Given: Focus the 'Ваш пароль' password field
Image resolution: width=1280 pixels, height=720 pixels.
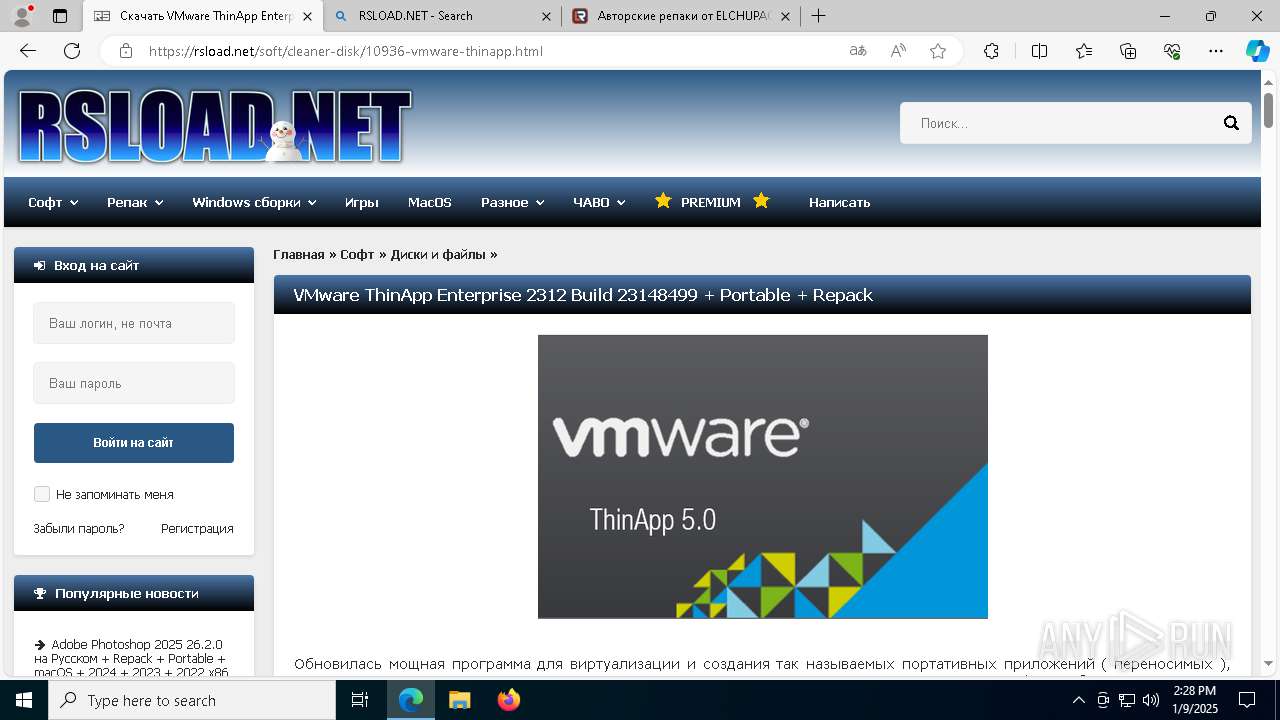Looking at the screenshot, I should pos(134,383).
